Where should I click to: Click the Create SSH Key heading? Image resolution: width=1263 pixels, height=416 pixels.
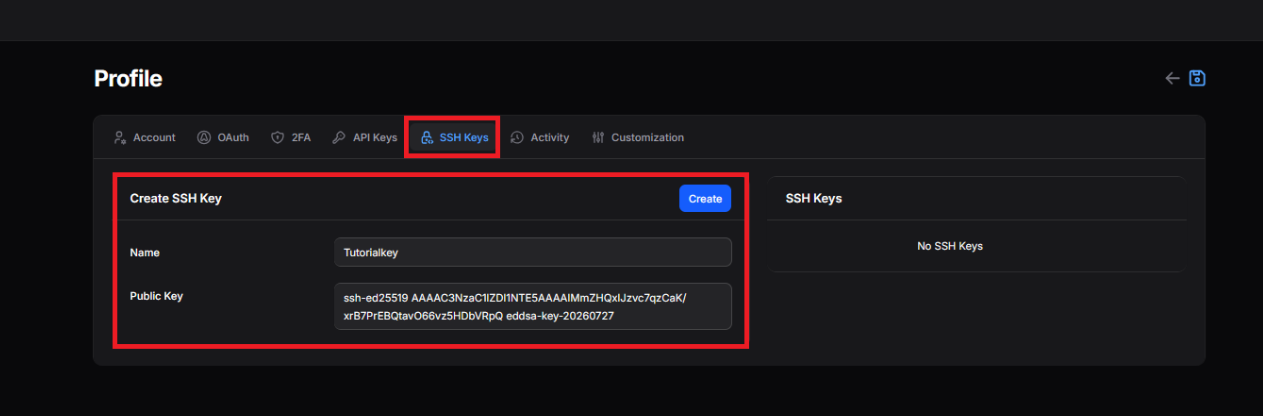click(x=176, y=199)
